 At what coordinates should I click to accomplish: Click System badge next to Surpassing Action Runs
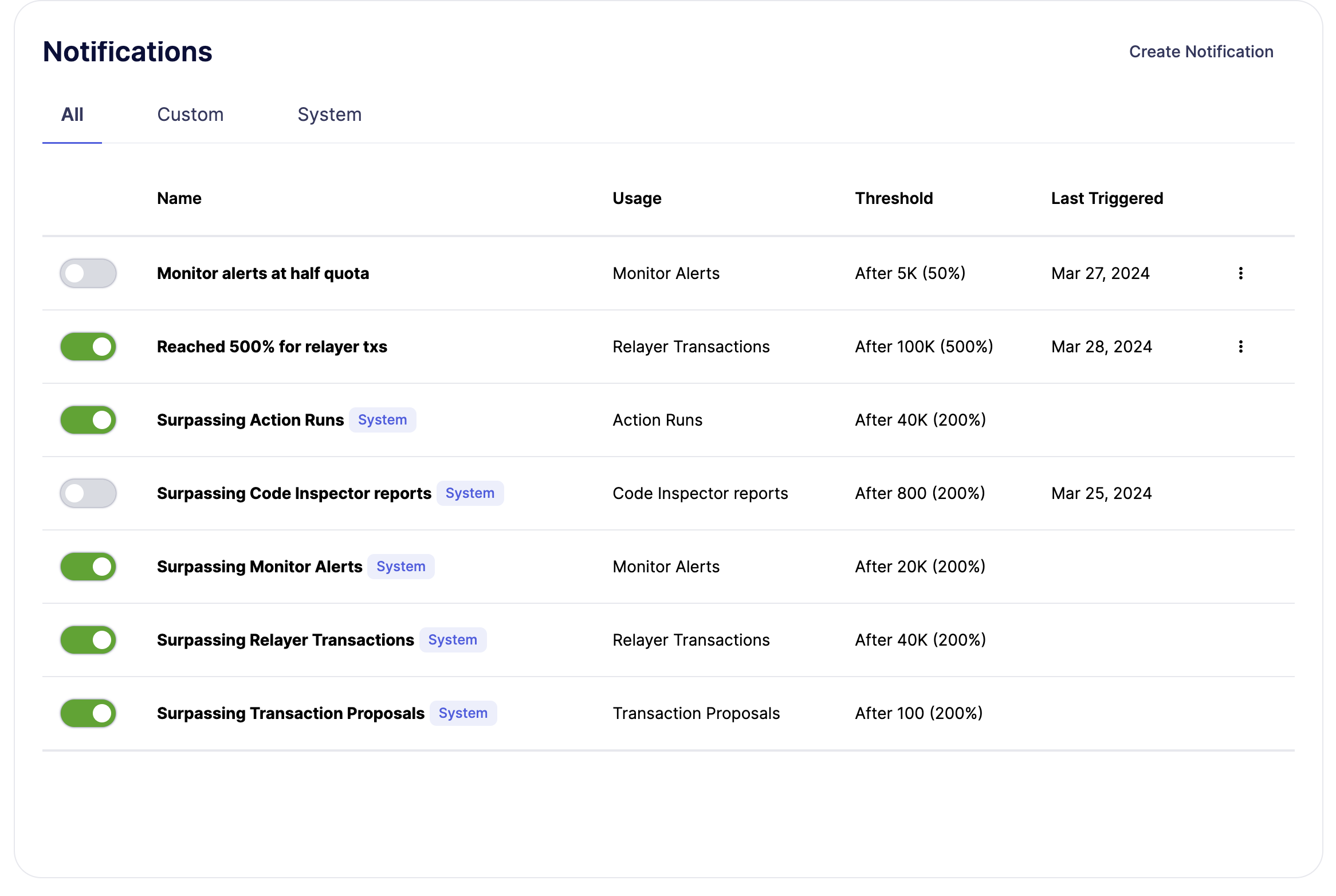tap(382, 420)
